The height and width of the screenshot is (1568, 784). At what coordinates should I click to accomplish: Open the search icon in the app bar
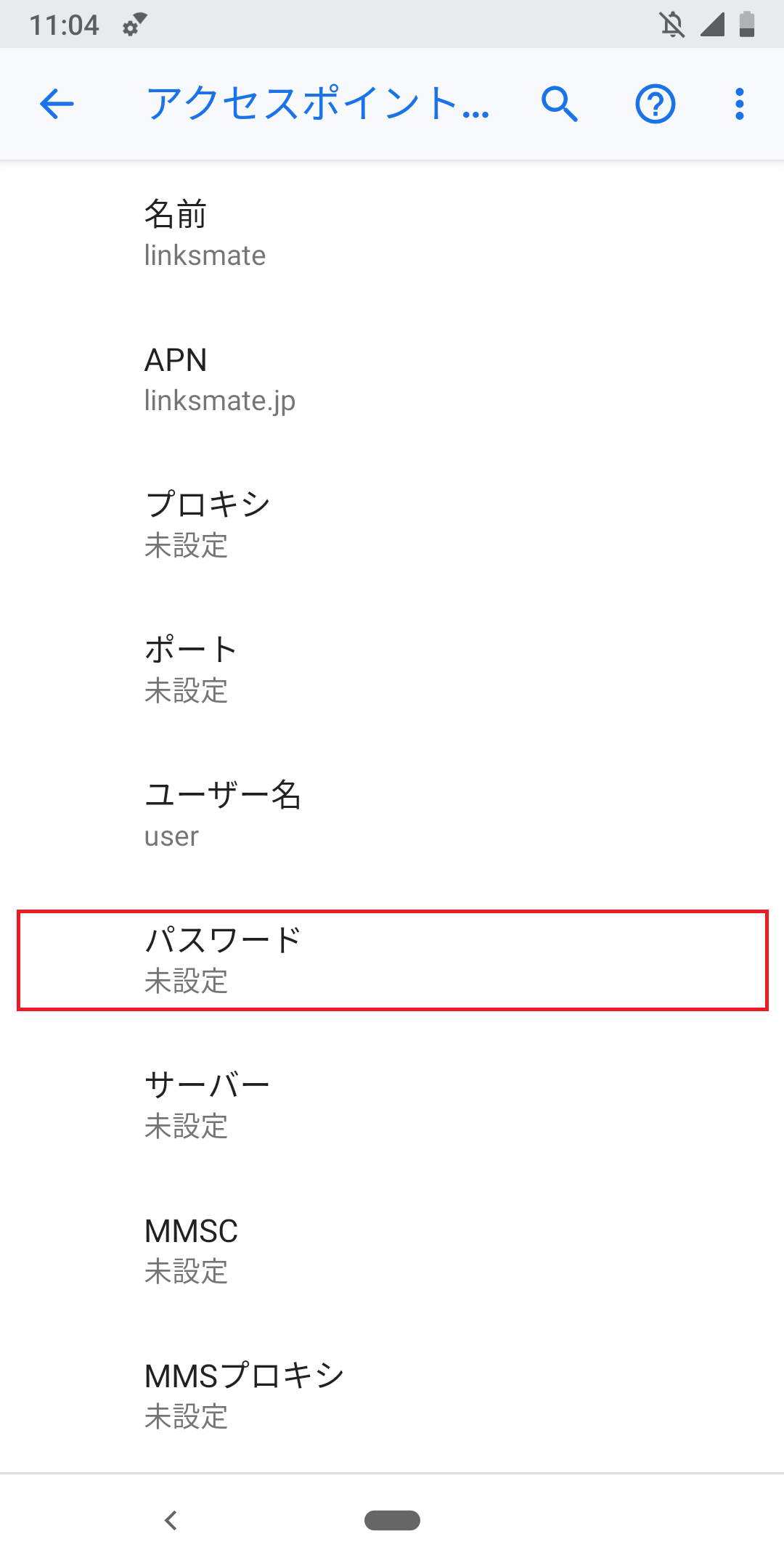pos(559,104)
